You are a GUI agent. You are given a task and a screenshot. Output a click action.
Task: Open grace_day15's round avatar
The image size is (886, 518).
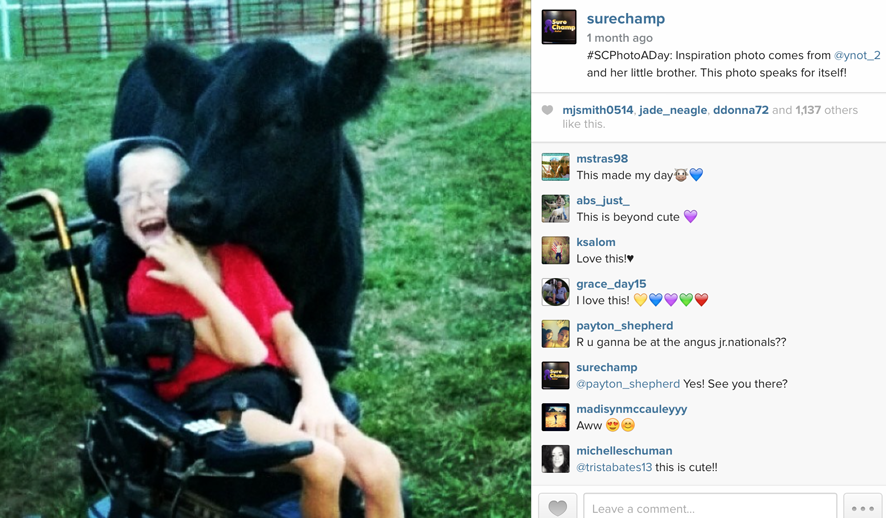[555, 292]
